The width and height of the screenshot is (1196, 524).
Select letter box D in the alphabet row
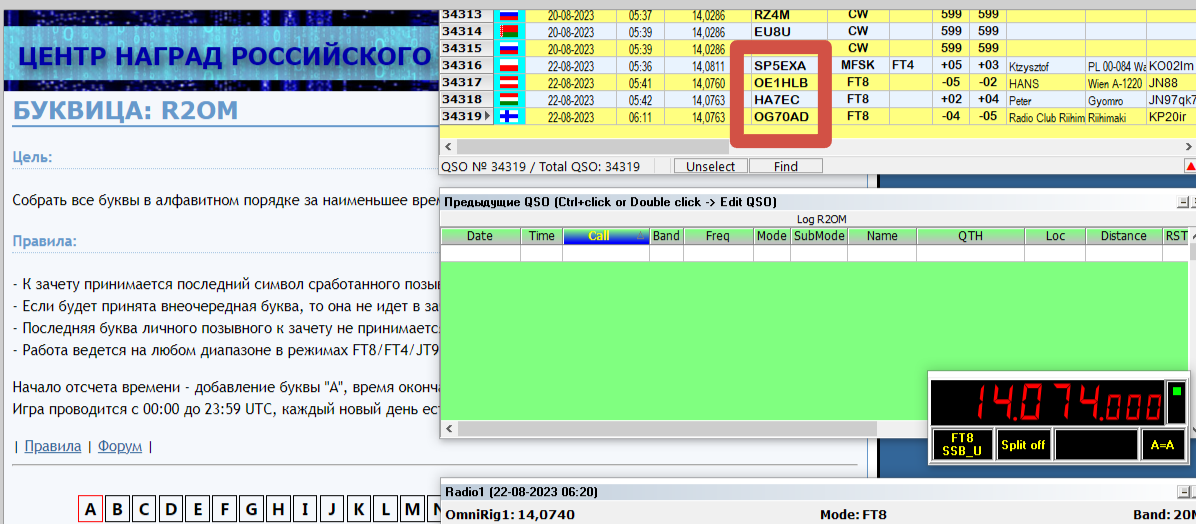[x=171, y=510]
